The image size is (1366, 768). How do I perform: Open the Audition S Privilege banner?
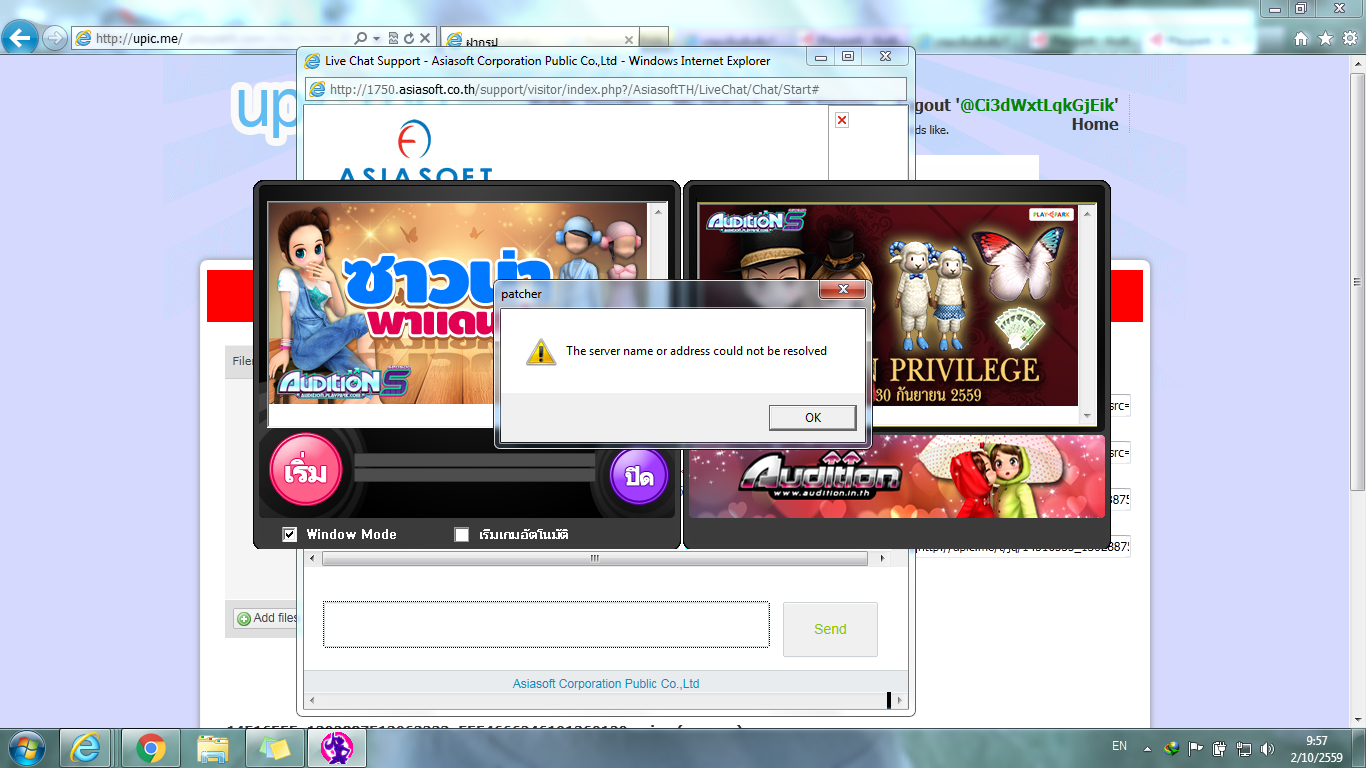coord(888,304)
